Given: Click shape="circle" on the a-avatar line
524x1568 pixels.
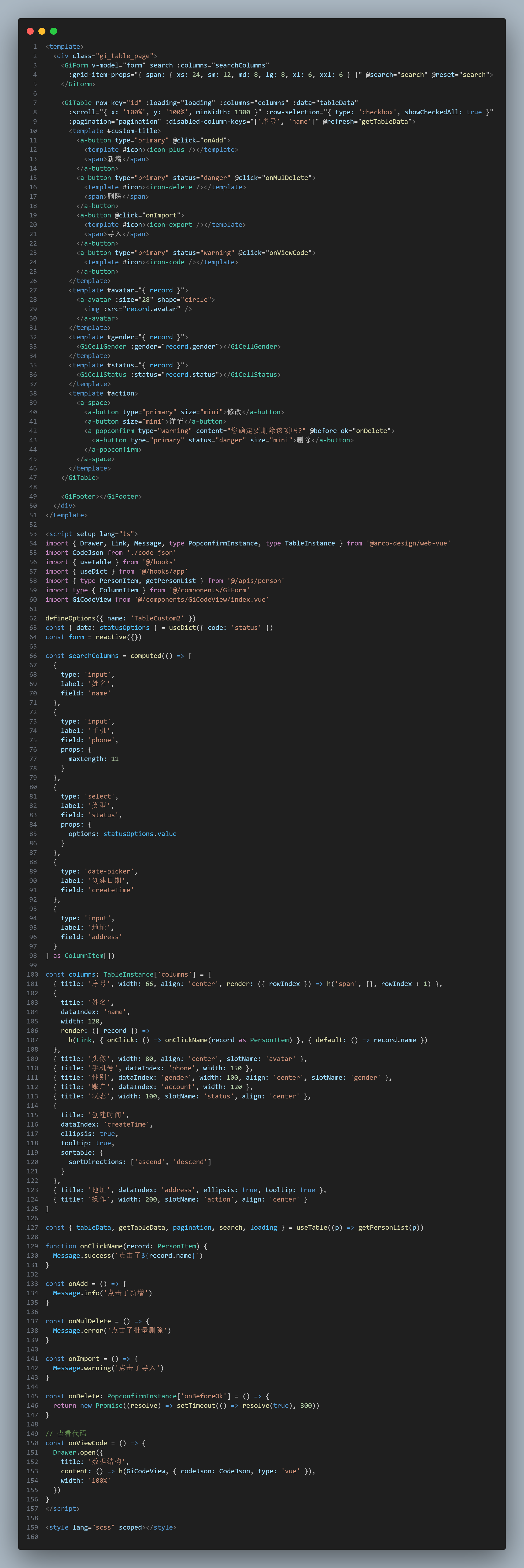Looking at the screenshot, I should click(185, 299).
